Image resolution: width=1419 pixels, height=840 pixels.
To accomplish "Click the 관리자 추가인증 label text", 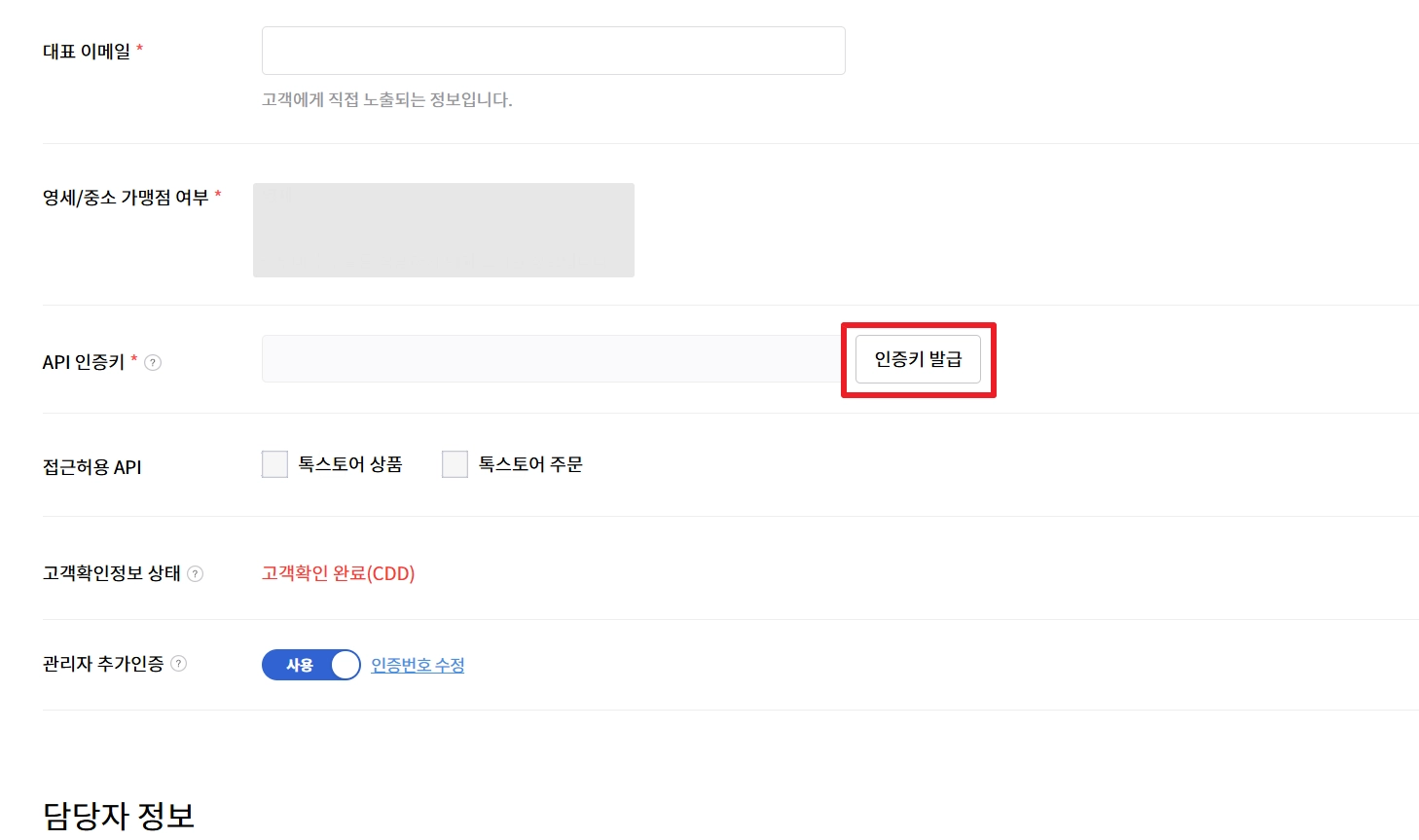I will coord(103,664).
